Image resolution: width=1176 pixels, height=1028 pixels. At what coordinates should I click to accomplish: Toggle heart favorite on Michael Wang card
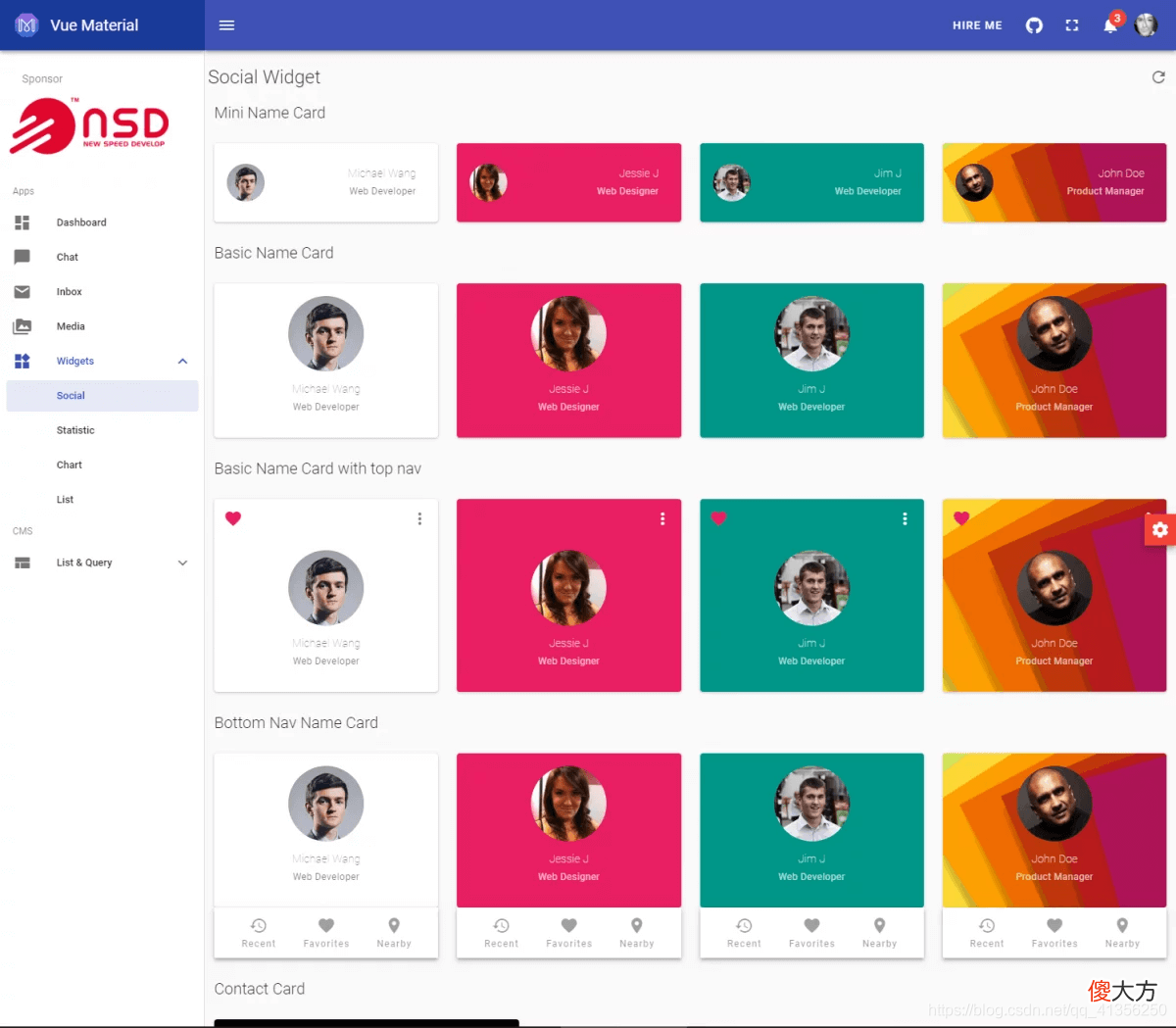233,518
